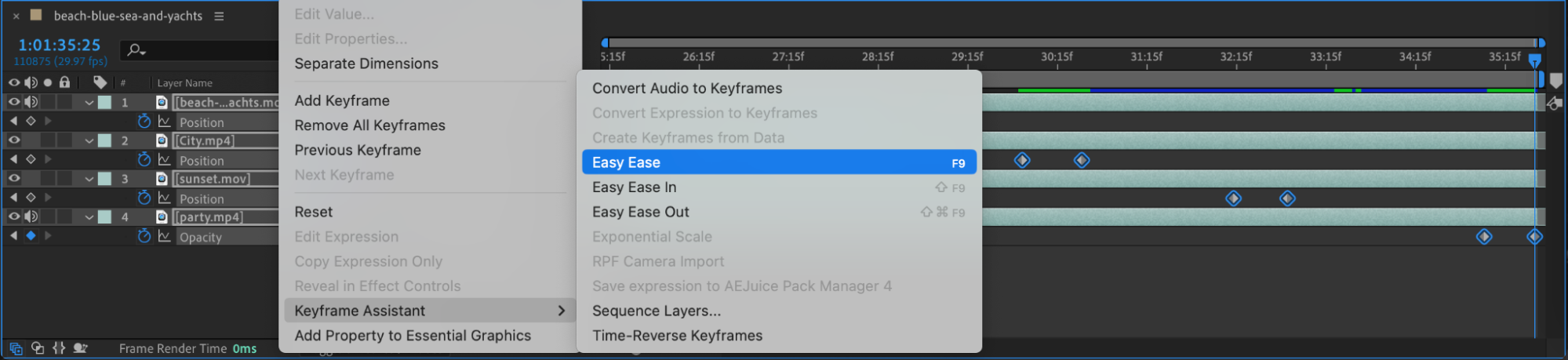Open the composition panel hamburger menu

click(219, 16)
